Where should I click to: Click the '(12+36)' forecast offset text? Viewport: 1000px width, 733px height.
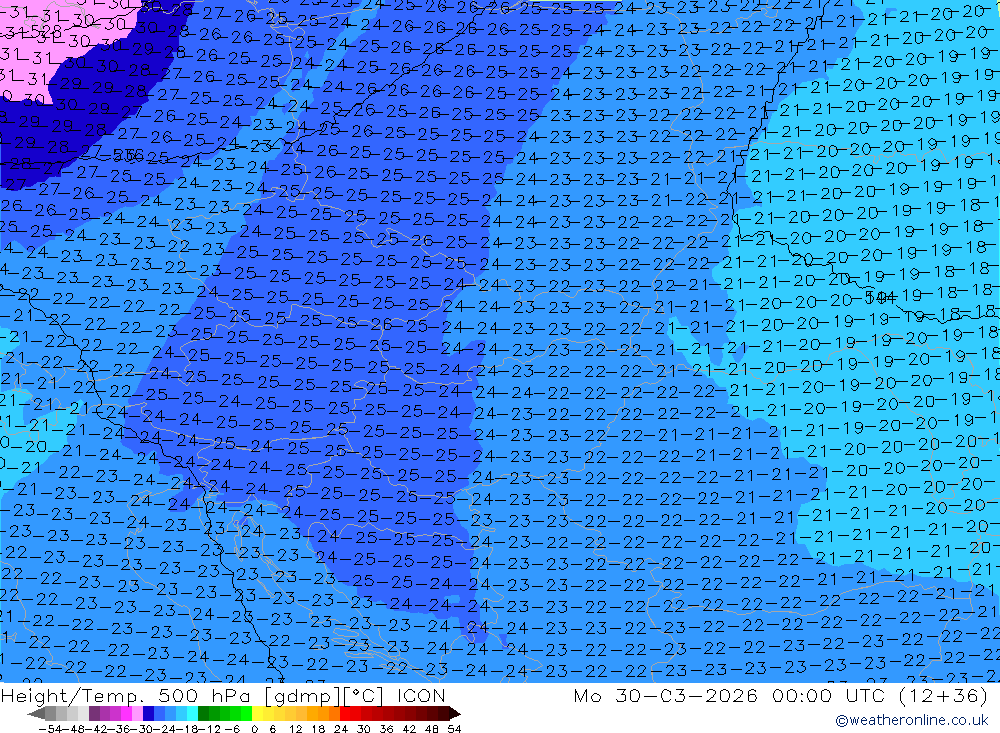[943, 695]
